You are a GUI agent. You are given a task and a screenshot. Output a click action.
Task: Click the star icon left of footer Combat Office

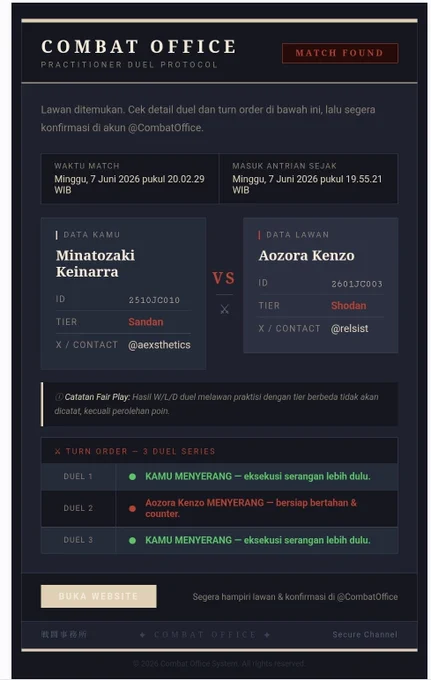[142, 634]
